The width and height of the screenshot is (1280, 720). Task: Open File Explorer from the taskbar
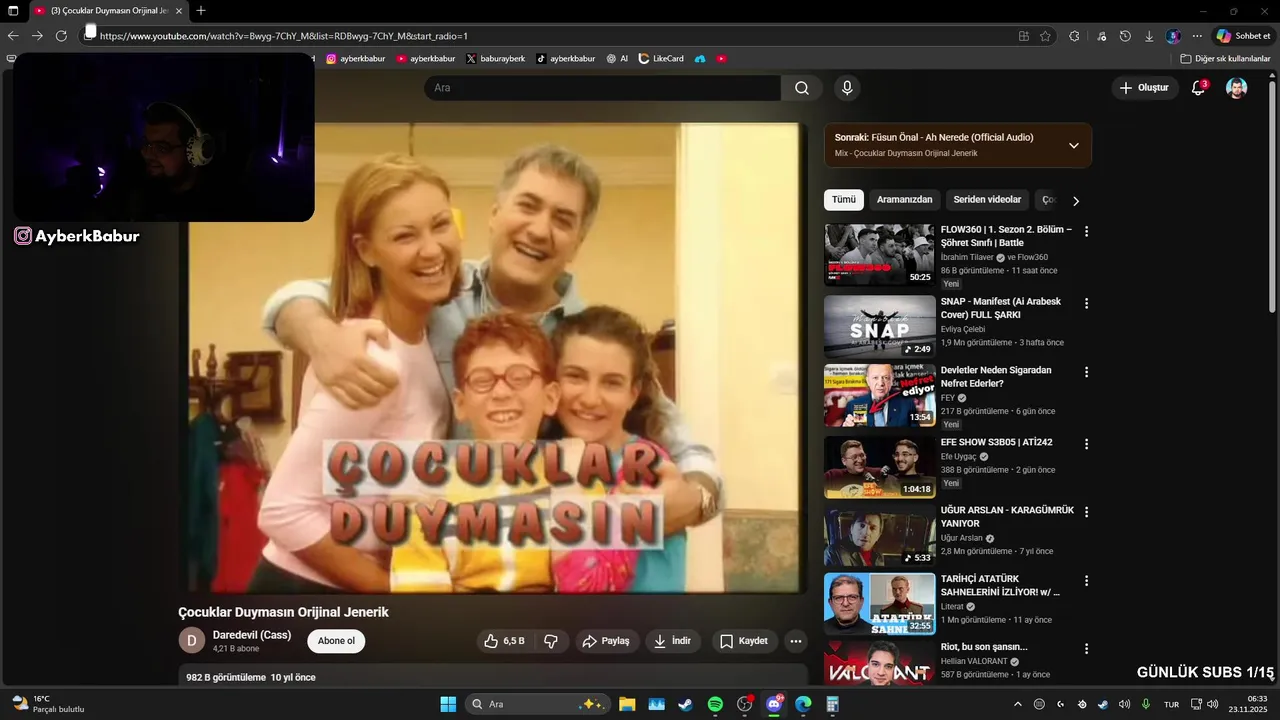tap(627, 704)
